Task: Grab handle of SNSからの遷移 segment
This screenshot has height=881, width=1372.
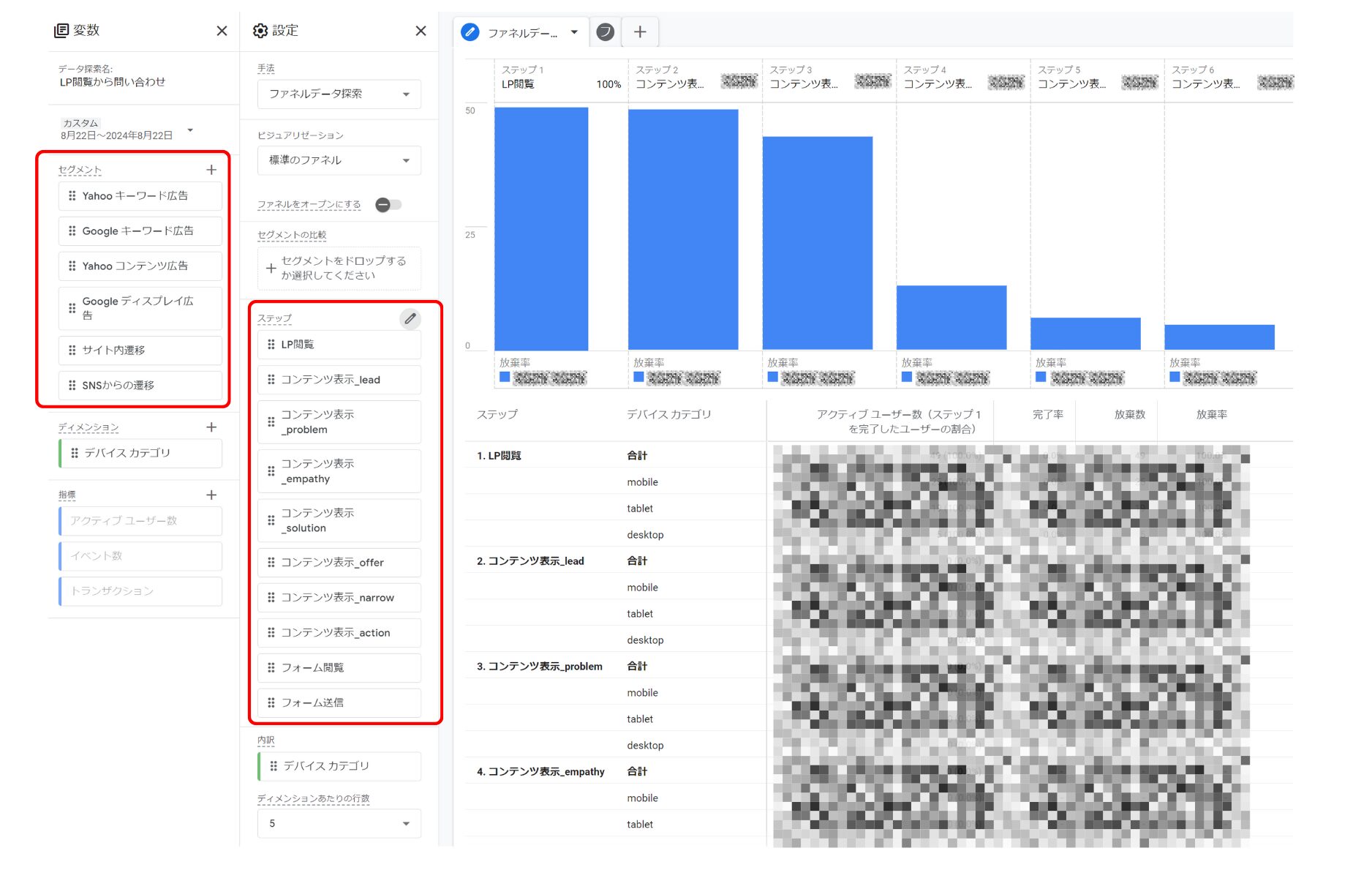Action: (x=72, y=386)
